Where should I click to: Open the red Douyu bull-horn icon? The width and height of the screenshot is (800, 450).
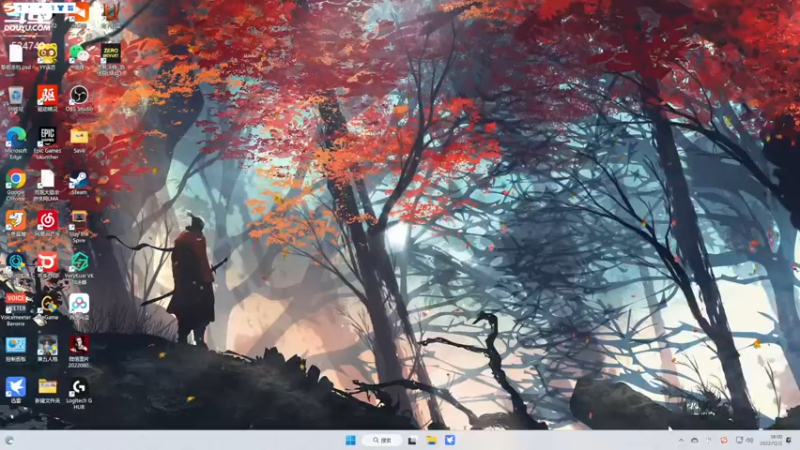47,263
